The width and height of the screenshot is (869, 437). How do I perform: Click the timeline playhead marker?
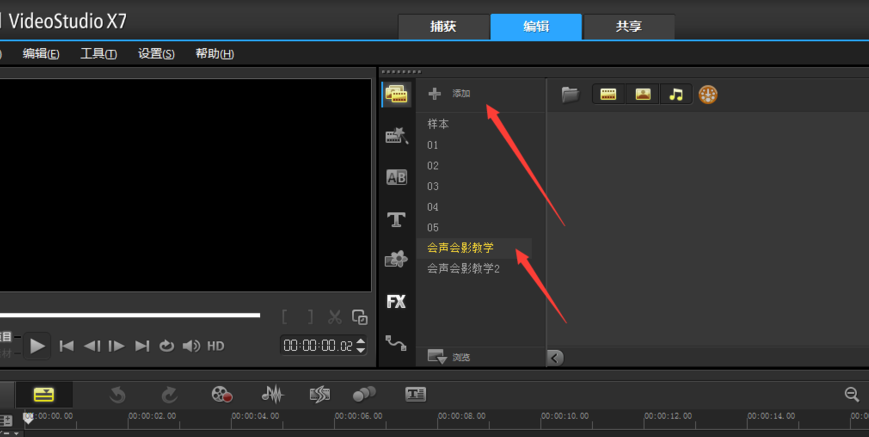click(x=28, y=418)
